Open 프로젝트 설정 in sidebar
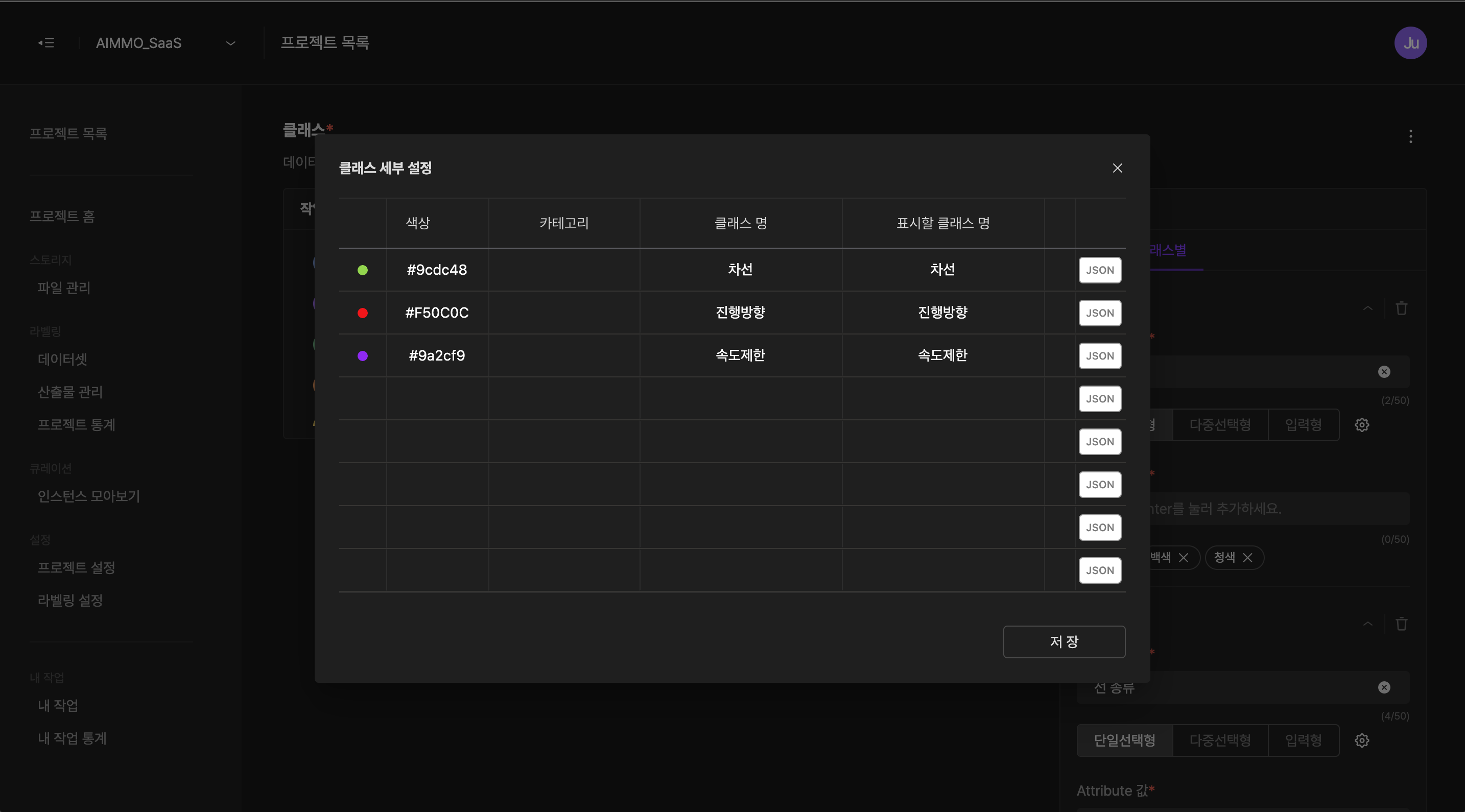This screenshot has width=1465, height=812. point(76,567)
